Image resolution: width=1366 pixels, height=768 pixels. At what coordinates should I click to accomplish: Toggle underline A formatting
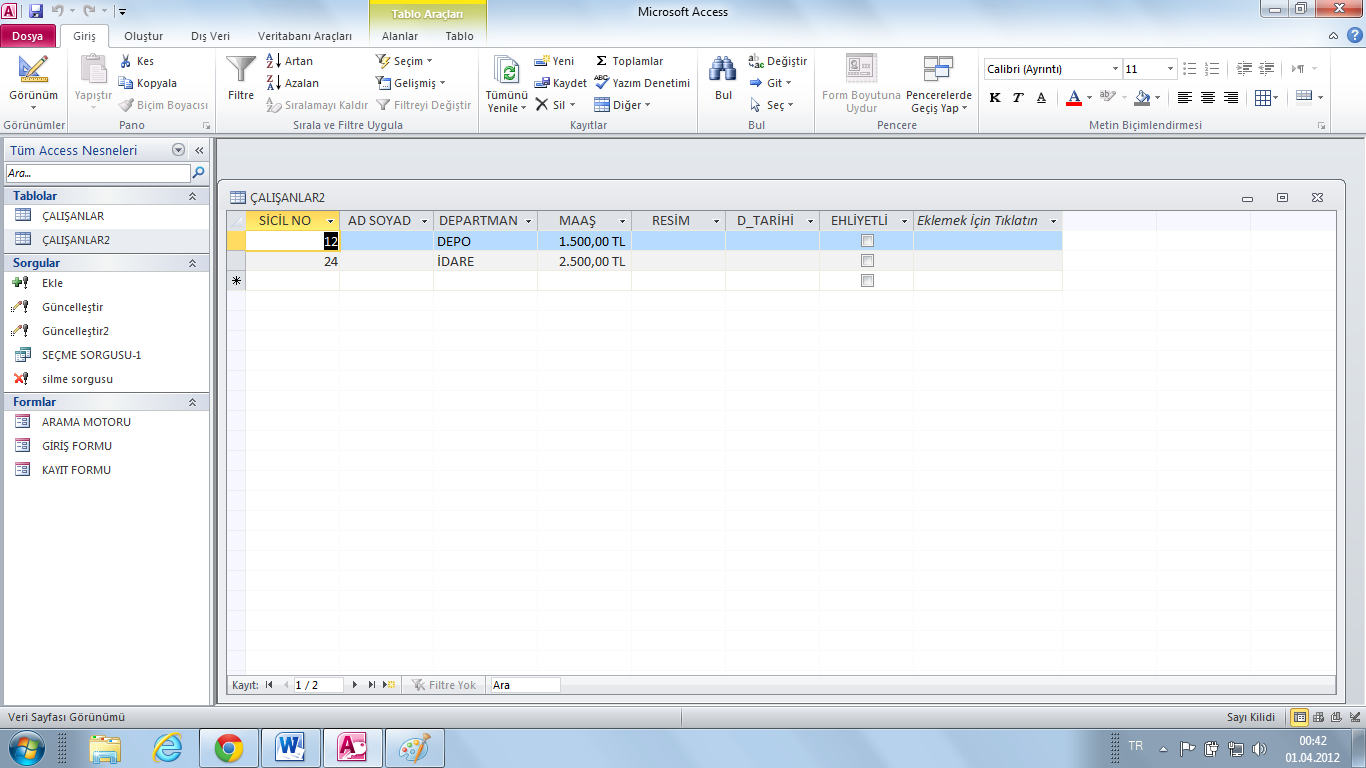(1041, 97)
